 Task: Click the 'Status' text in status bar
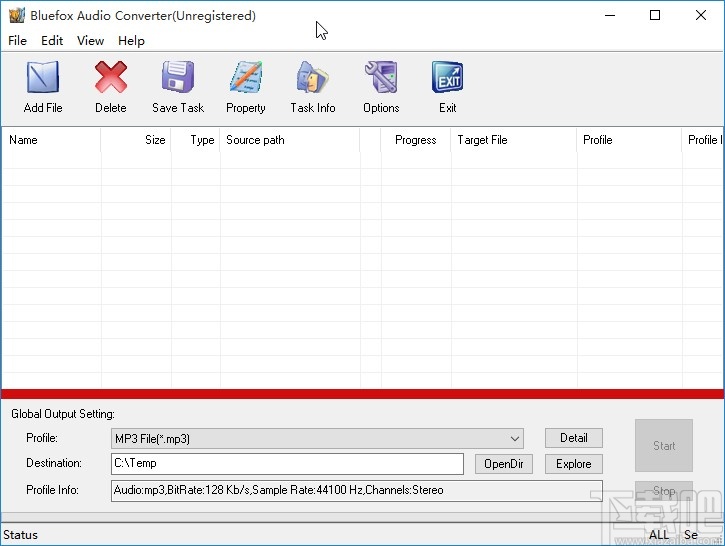[x=20, y=535]
